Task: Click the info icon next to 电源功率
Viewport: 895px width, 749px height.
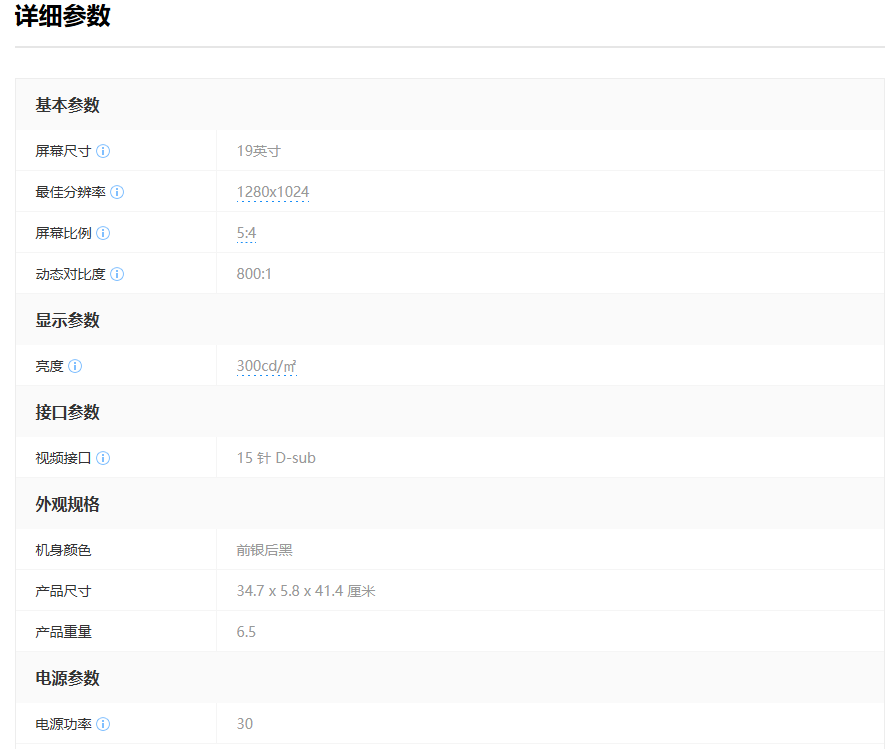Action: coord(104,723)
